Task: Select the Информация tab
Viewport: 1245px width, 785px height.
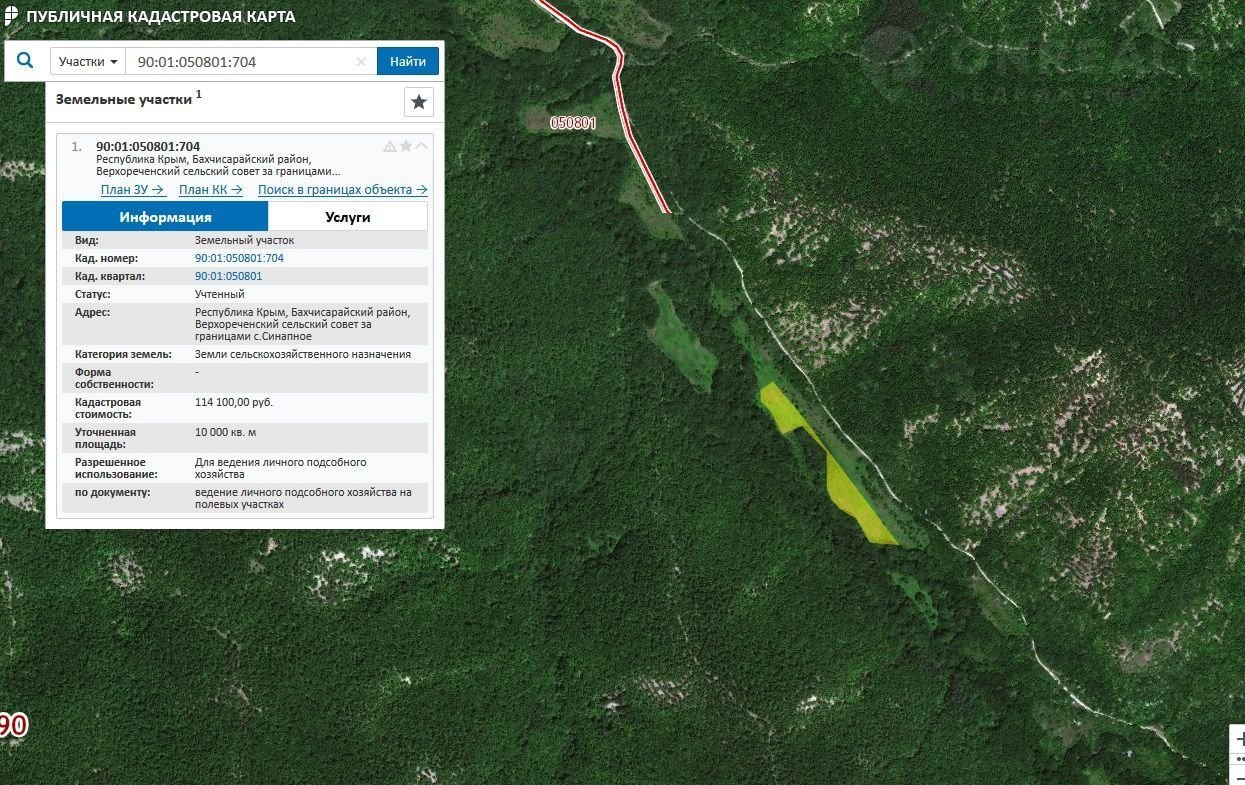Action: coord(165,217)
